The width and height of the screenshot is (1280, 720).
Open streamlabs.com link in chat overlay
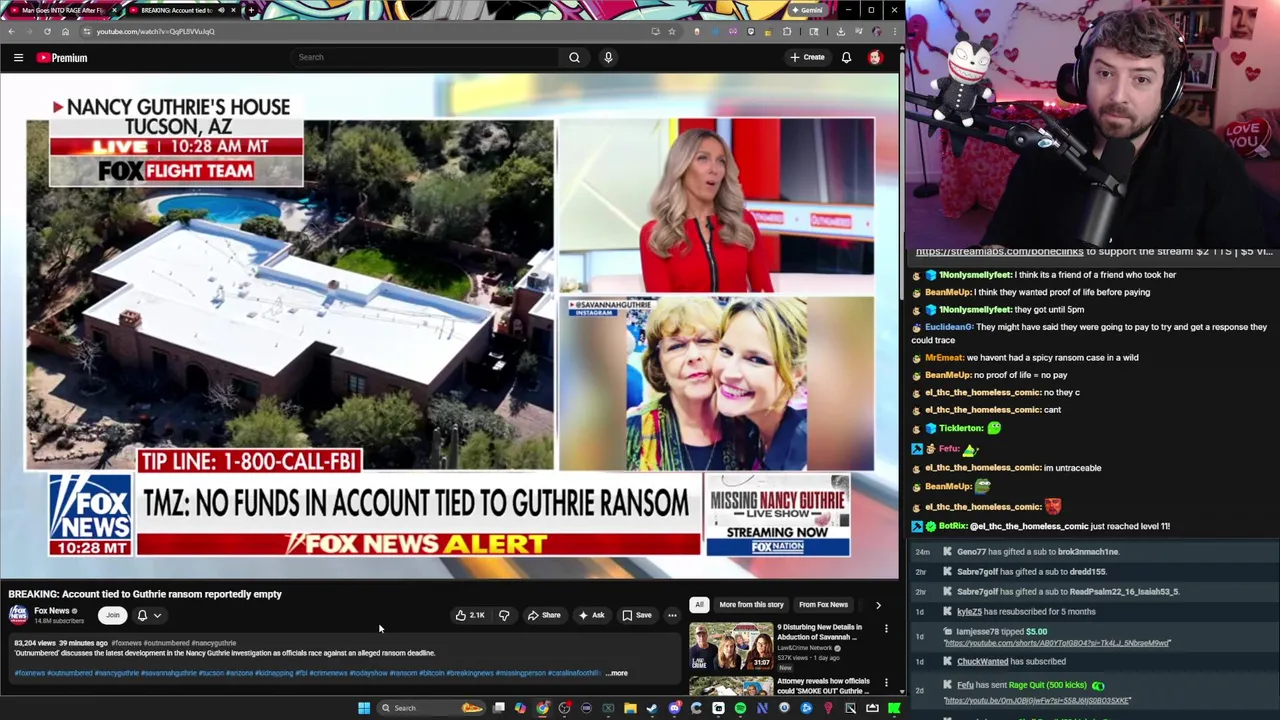pyautogui.click(x=999, y=251)
